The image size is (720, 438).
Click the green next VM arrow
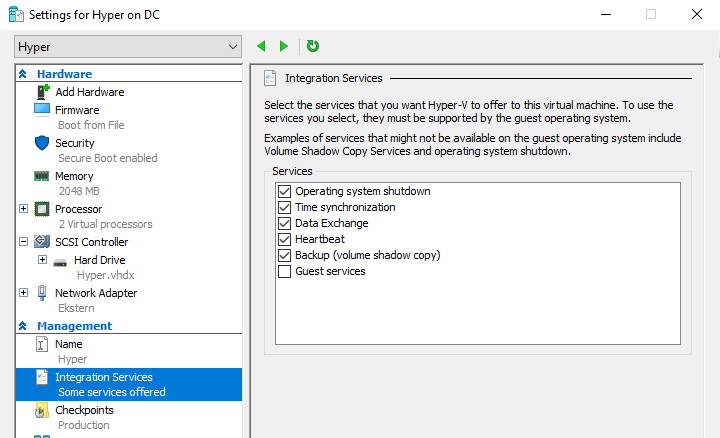pos(284,46)
